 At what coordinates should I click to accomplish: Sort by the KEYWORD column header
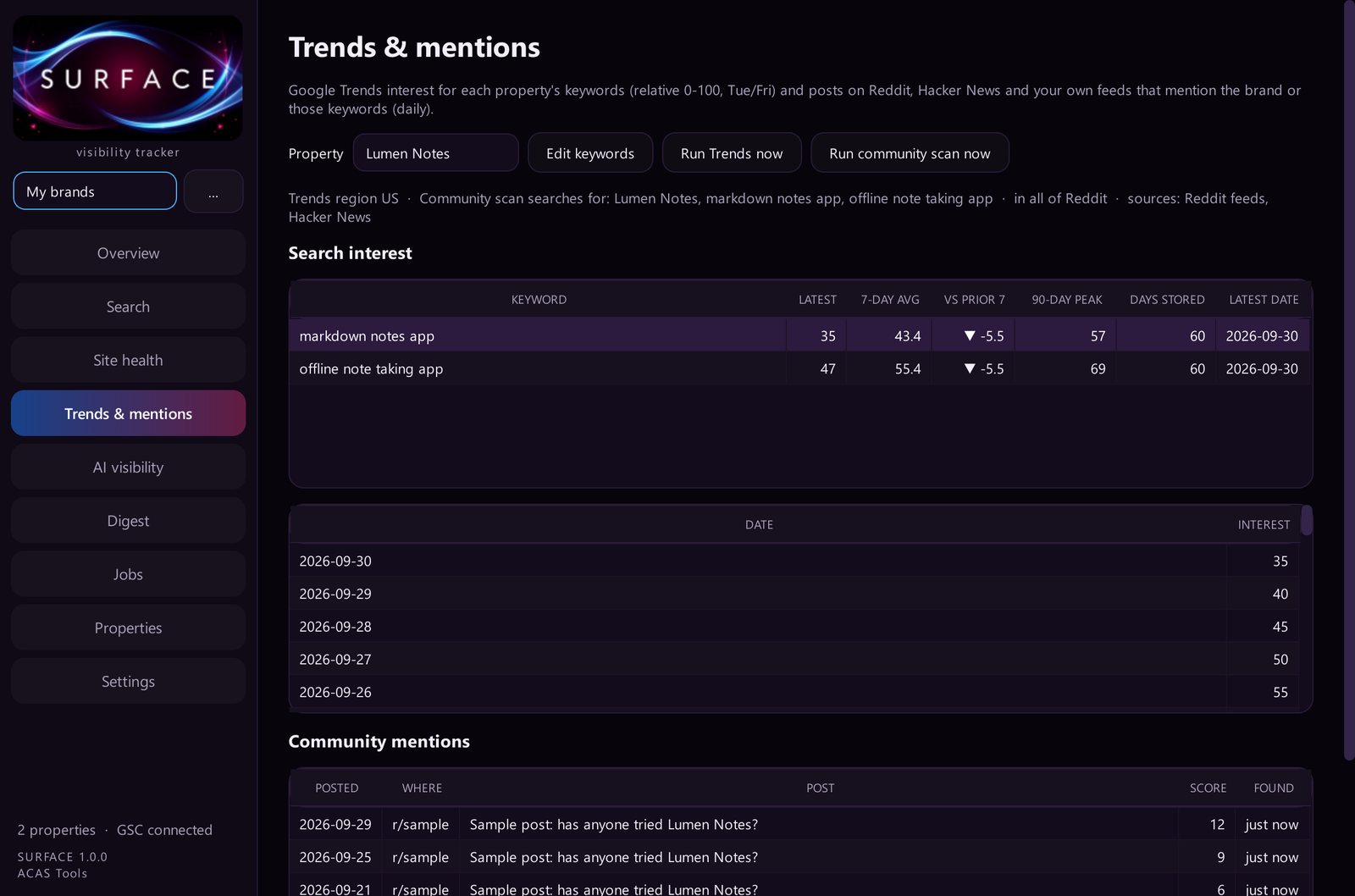coord(539,300)
